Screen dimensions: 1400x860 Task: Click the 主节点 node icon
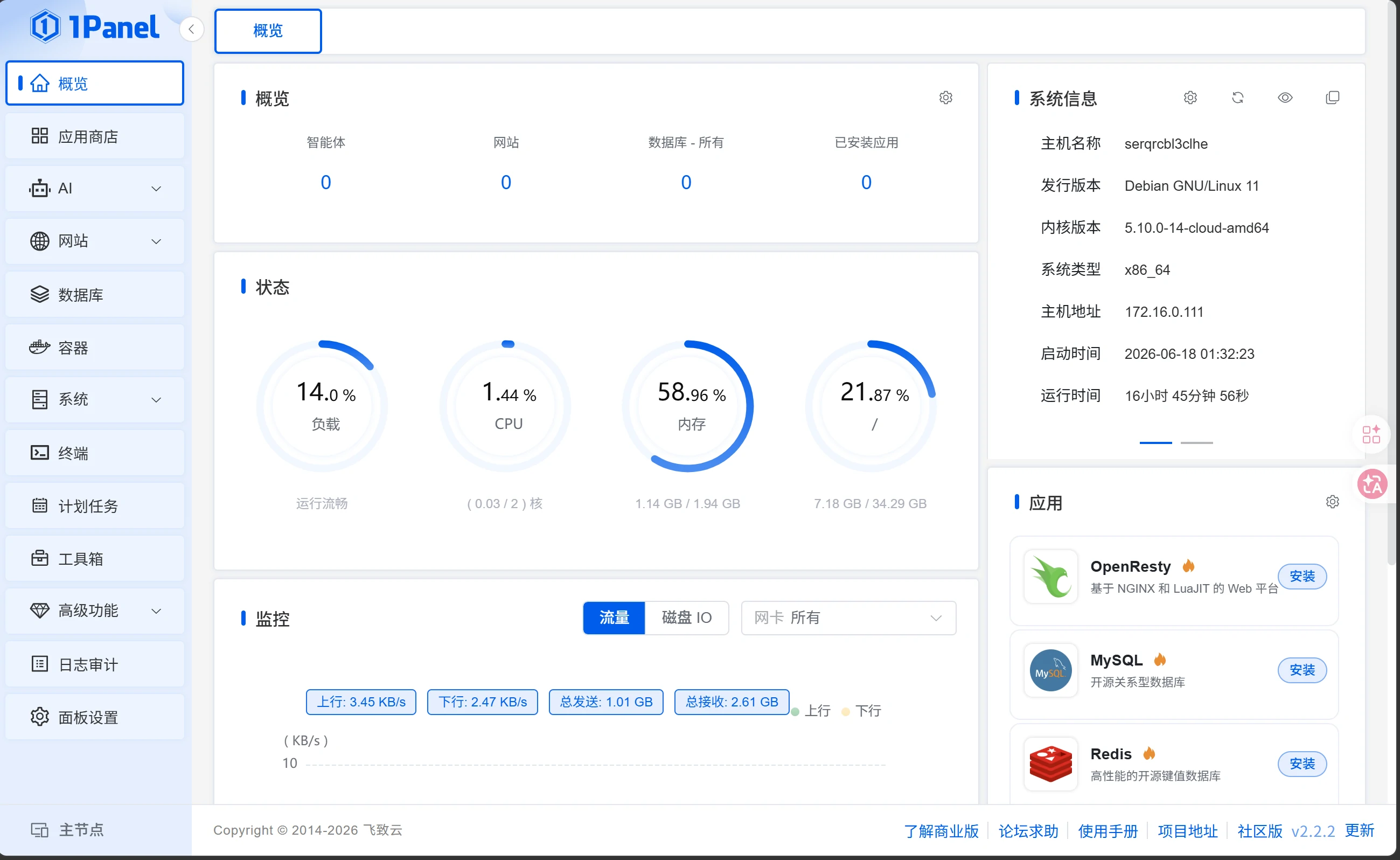point(39,830)
